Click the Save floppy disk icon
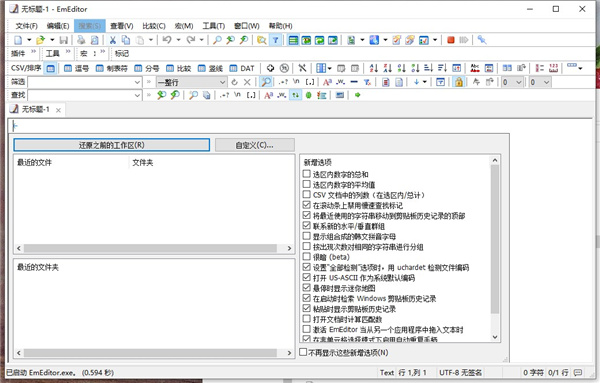 coord(64,40)
